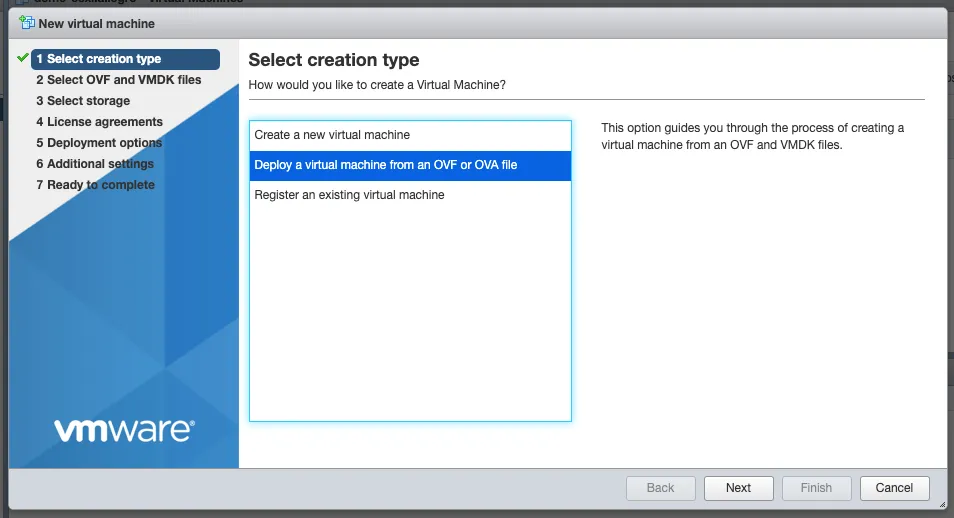Screen dimensions: 954x518
Task: Jump to step 3 Select storage
Action: [x=83, y=101]
